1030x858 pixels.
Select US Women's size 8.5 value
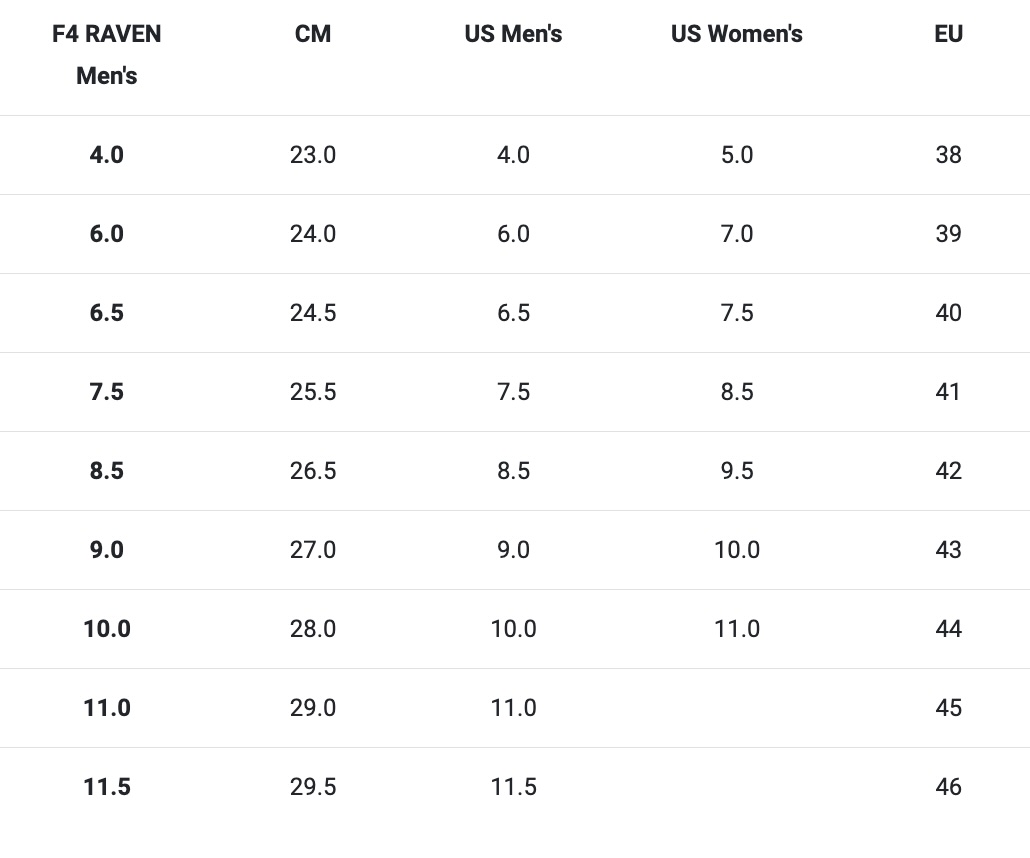pyautogui.click(x=737, y=392)
